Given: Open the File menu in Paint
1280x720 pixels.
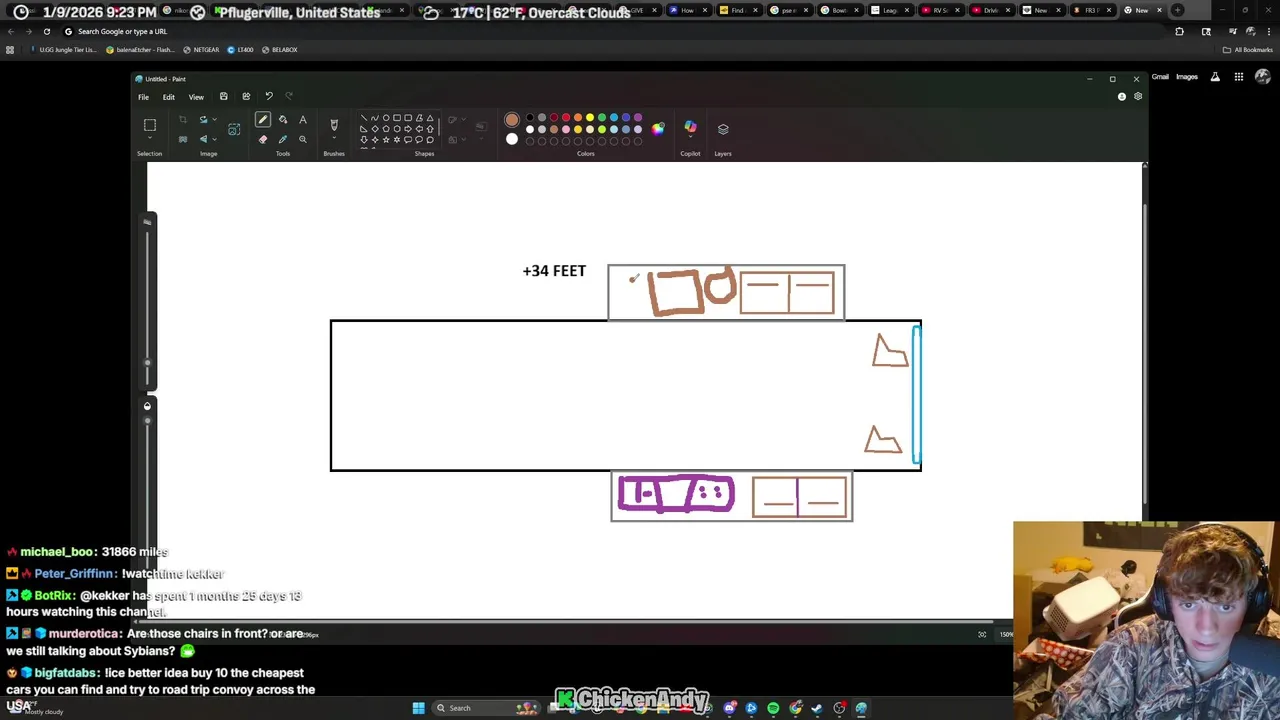Looking at the screenshot, I should tap(143, 97).
